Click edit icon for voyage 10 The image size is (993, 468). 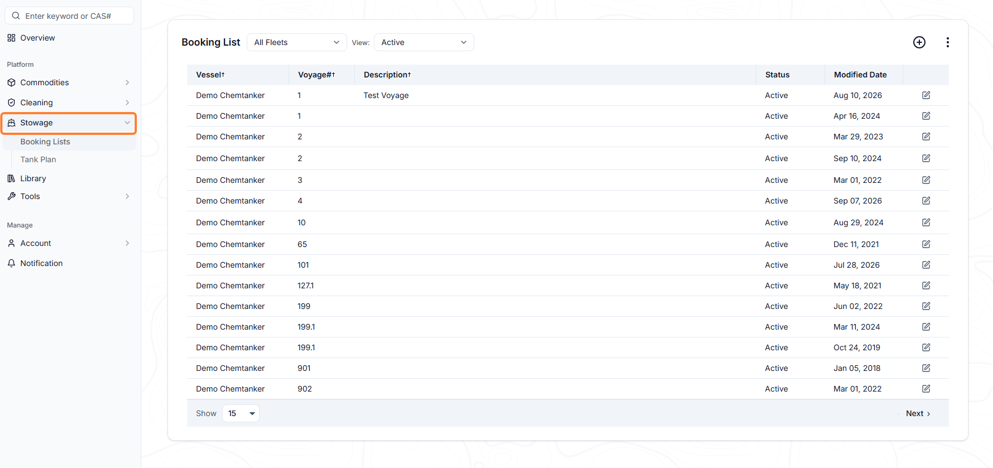click(926, 222)
